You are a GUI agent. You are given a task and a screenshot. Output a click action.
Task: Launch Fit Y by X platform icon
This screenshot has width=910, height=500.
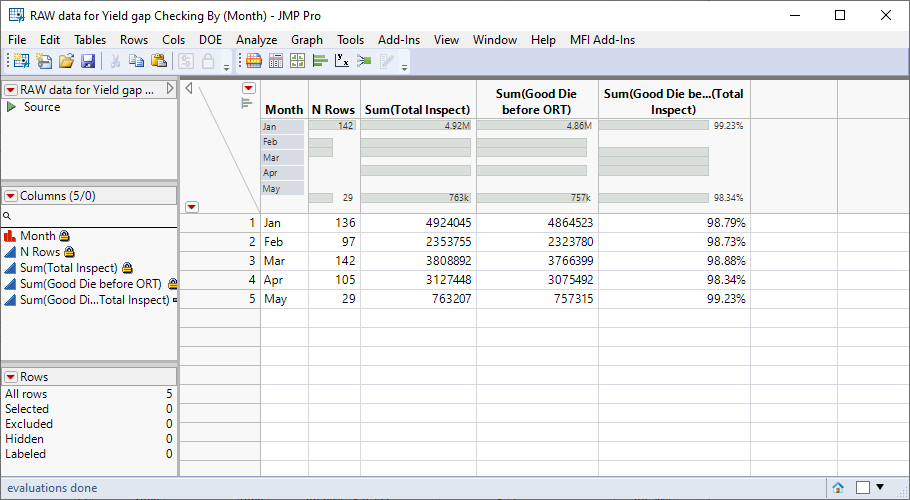pyautogui.click(x=342, y=61)
